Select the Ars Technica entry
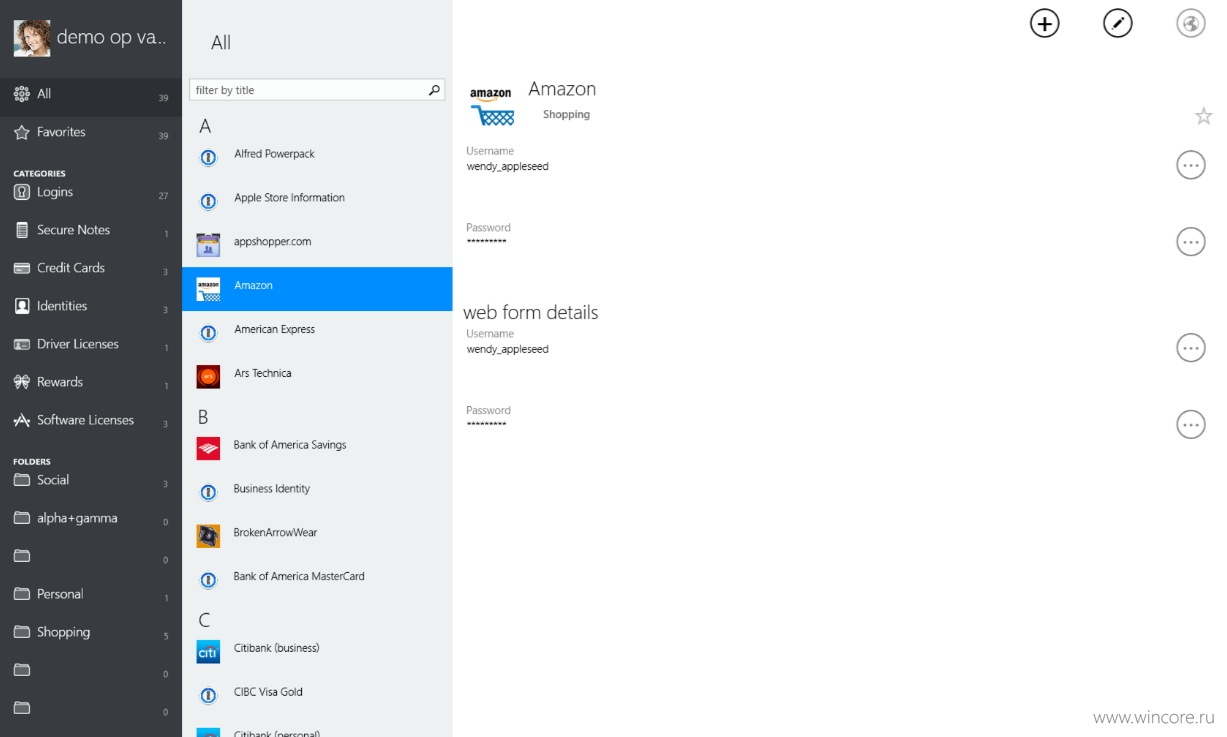The width and height of the screenshot is (1227, 737). (317, 377)
